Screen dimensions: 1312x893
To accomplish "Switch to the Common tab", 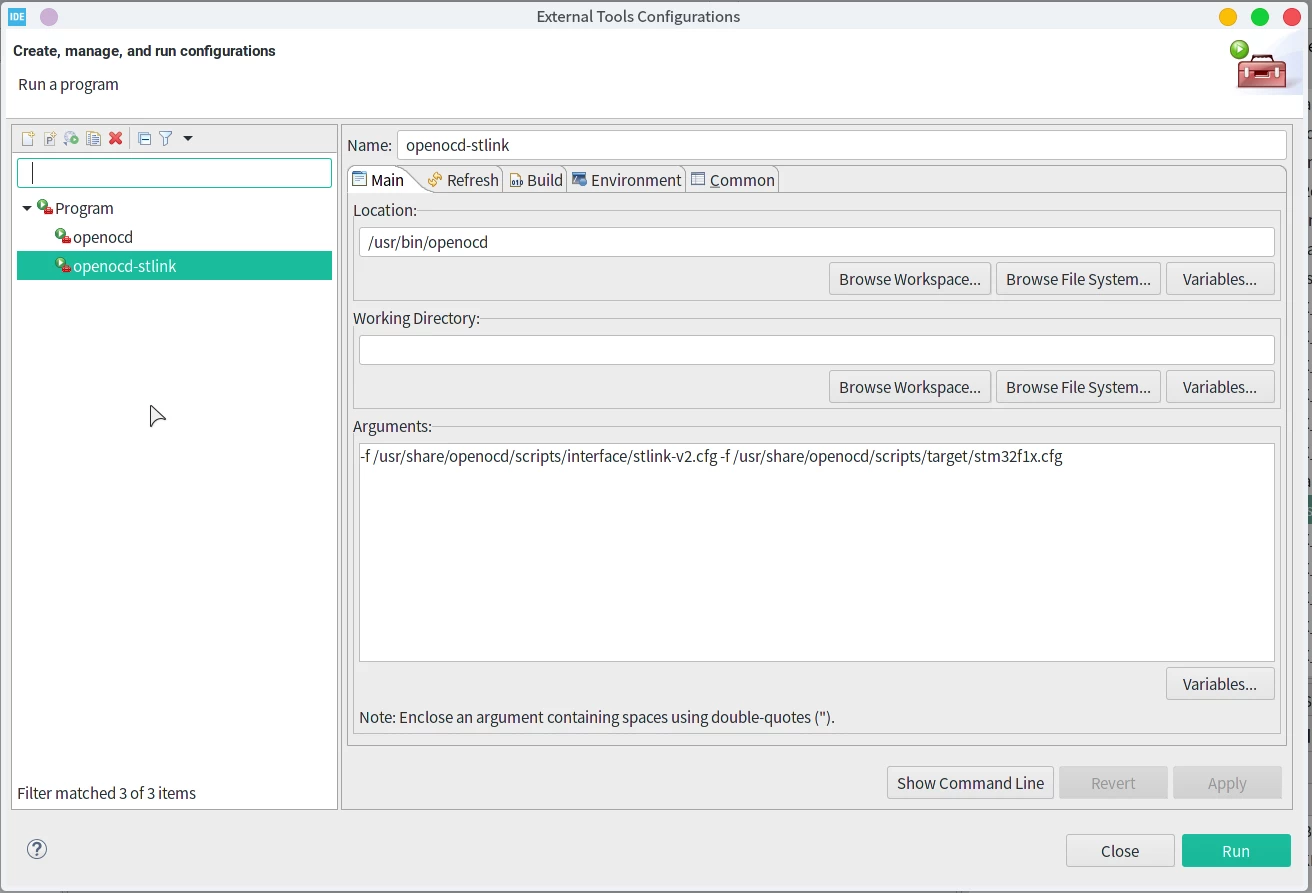I will pos(733,180).
